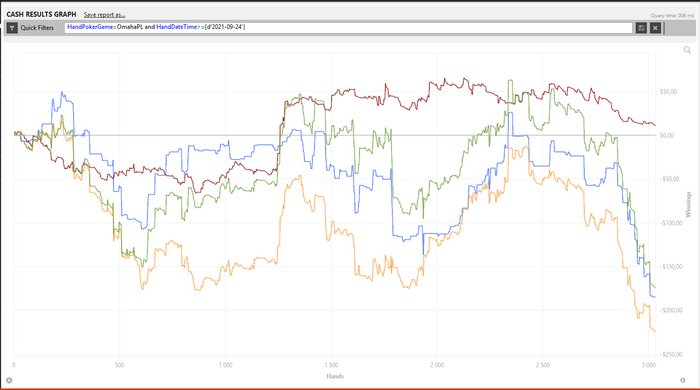Viewport: 700px width, 390px height.
Task: Click the '1 500' hands axis tick
Action: pos(331,365)
